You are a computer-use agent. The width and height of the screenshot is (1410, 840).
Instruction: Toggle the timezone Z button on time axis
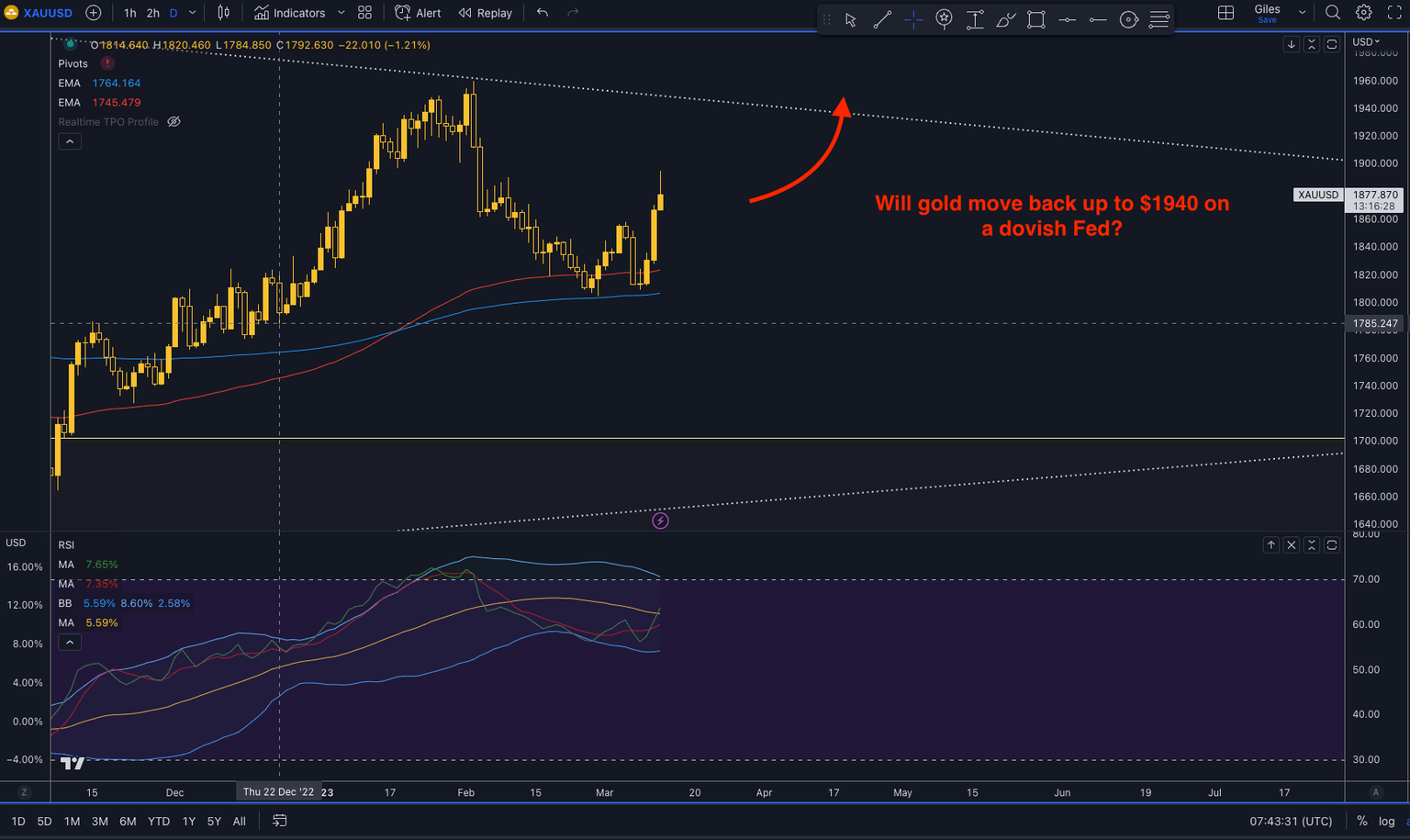[x=25, y=792]
